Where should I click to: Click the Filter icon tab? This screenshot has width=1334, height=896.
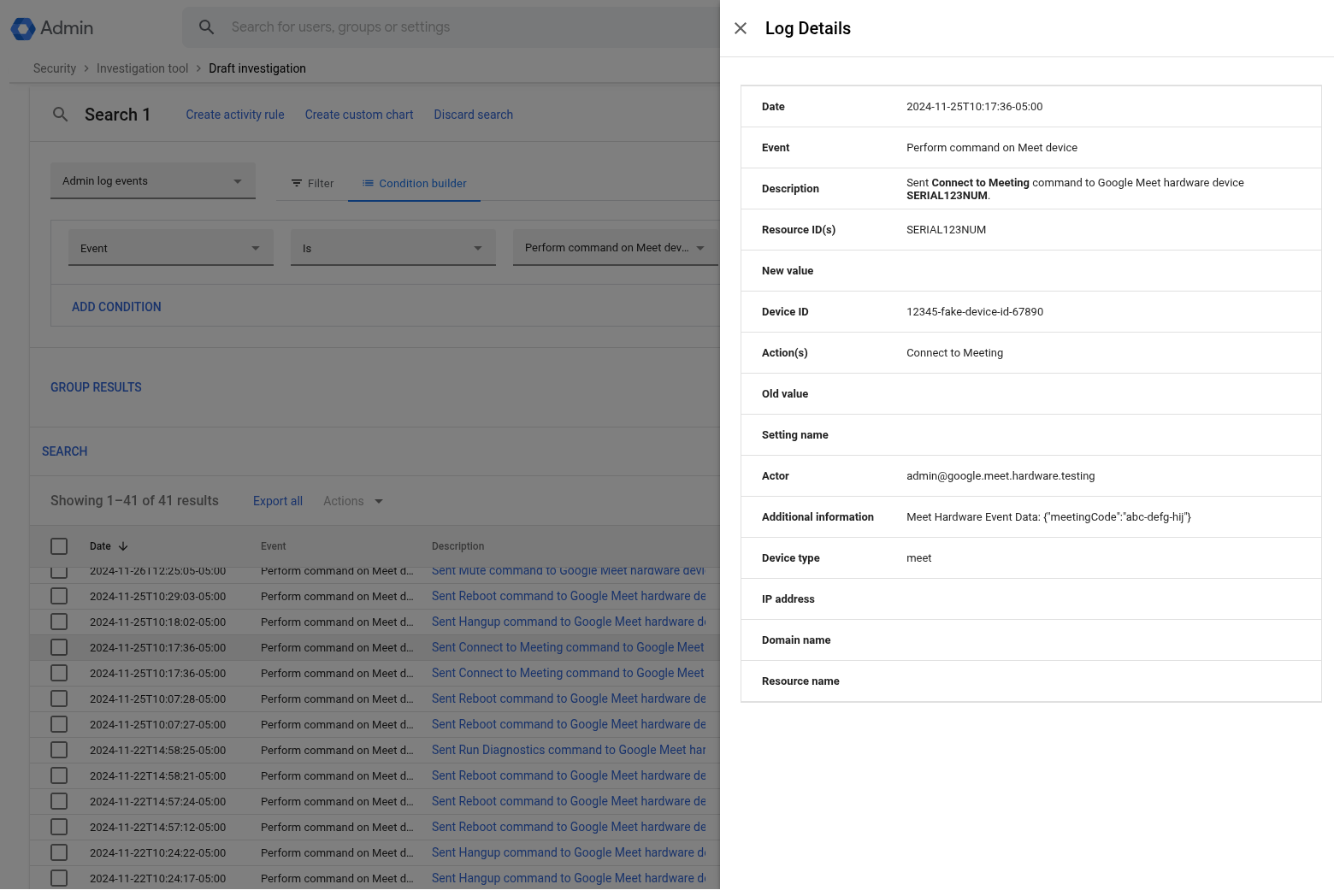pos(312,183)
